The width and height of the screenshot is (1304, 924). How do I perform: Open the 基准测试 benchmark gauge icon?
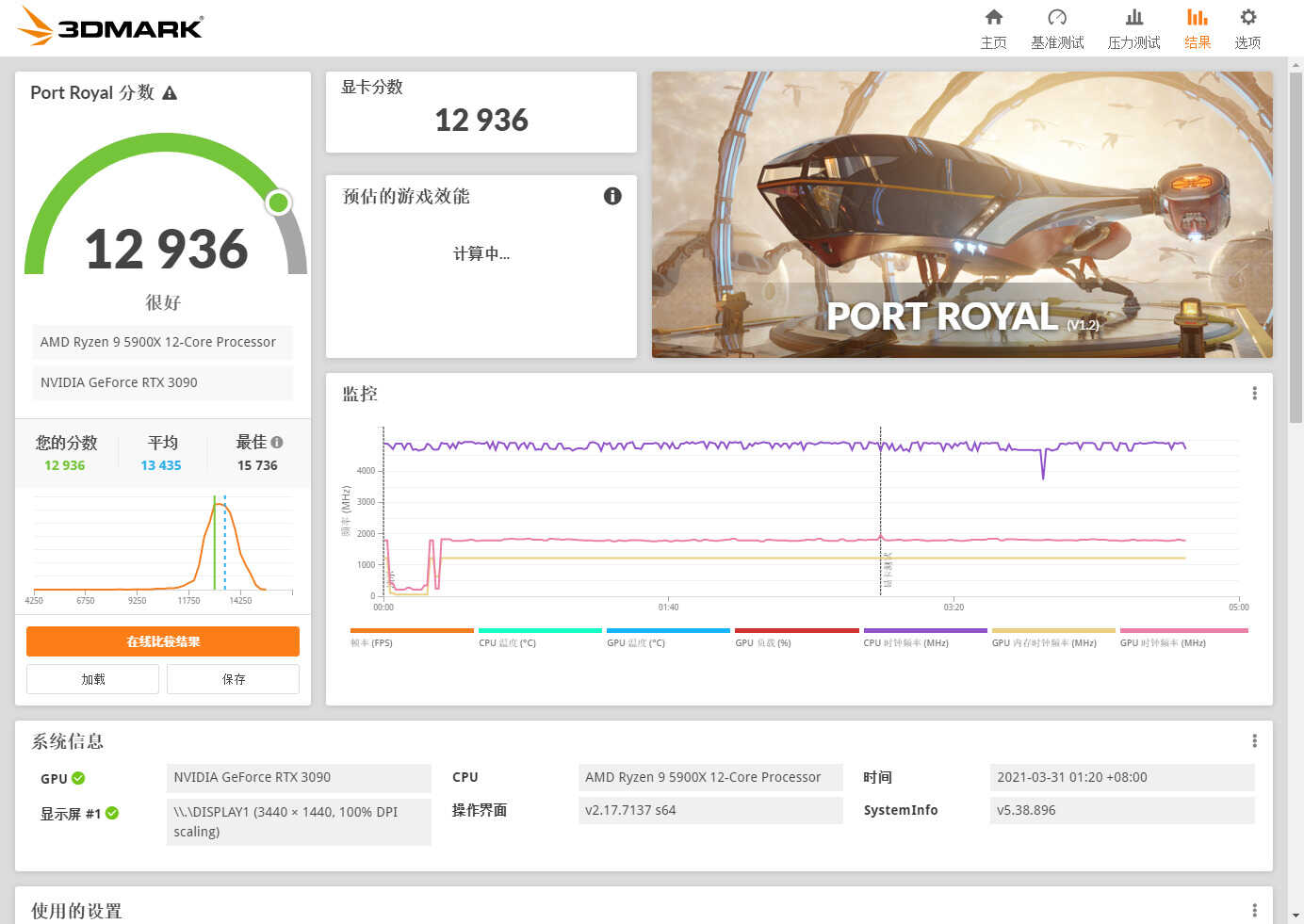point(1057,17)
